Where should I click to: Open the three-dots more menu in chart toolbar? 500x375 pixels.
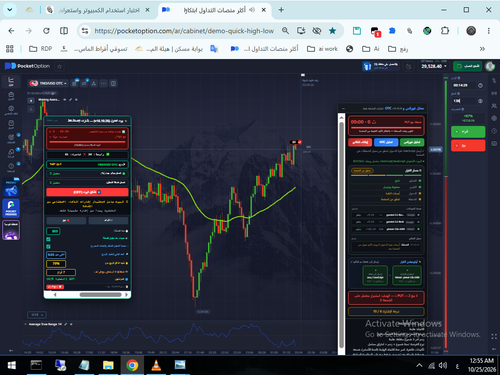(x=103, y=83)
